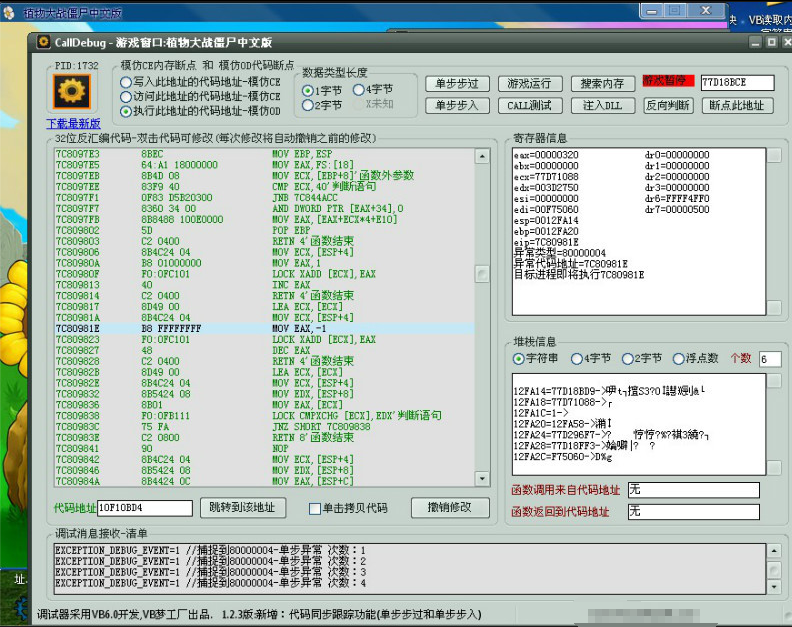Click the red 游戏暂停 indicator
This screenshot has height=627, width=792.
point(668,81)
